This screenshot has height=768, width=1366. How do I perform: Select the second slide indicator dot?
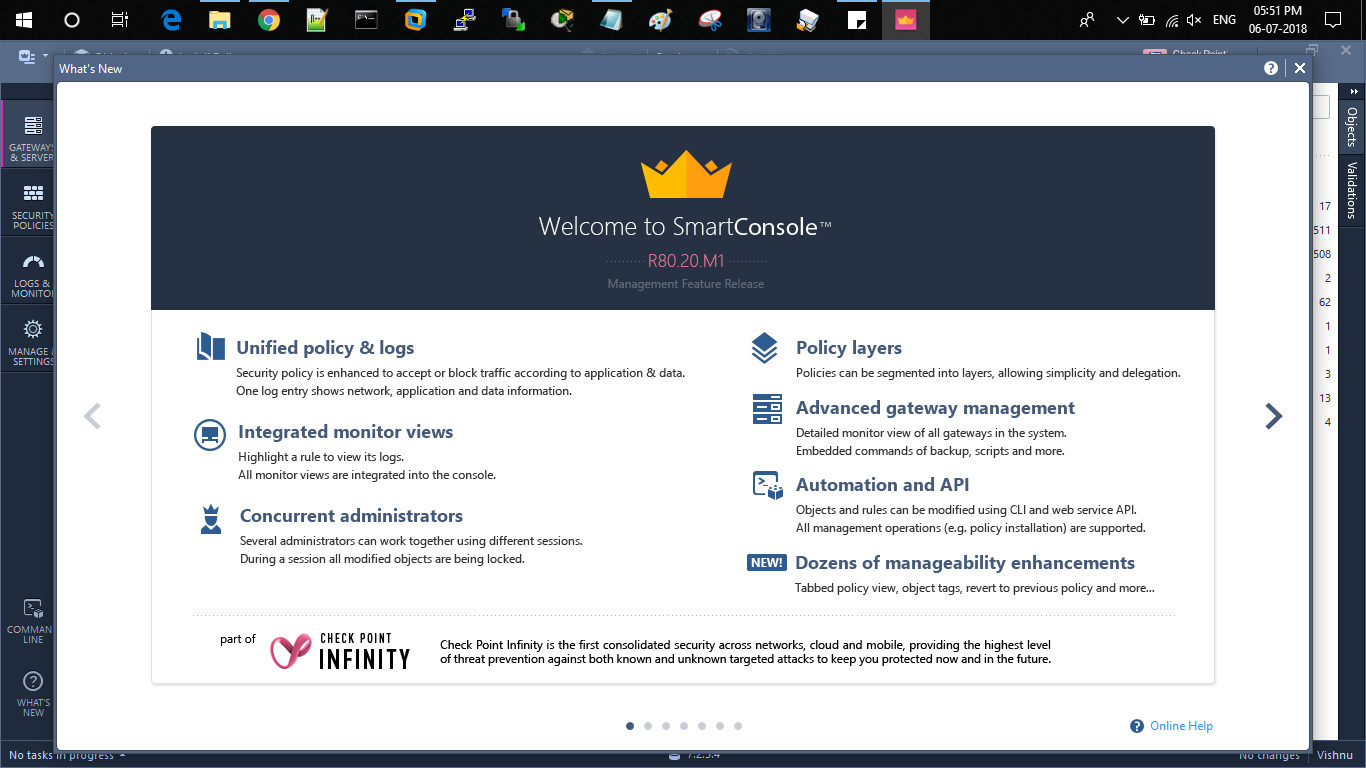648,726
